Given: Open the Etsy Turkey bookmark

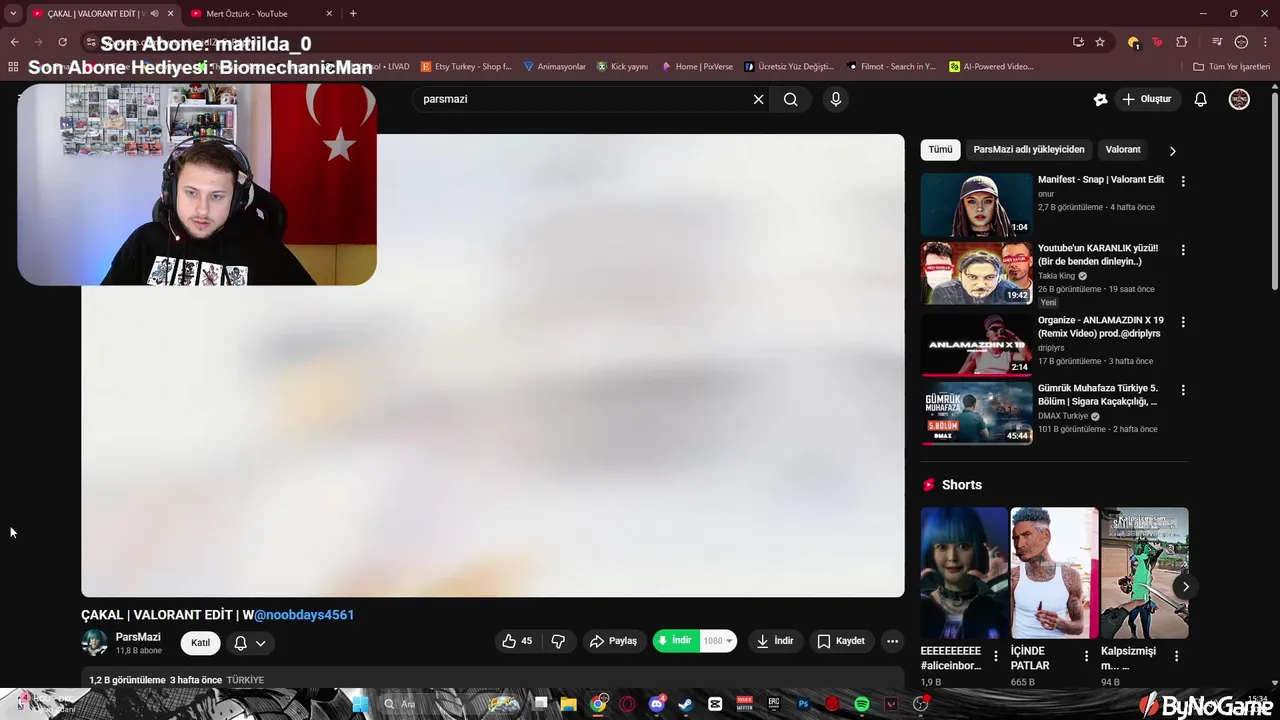Looking at the screenshot, I should [466, 67].
